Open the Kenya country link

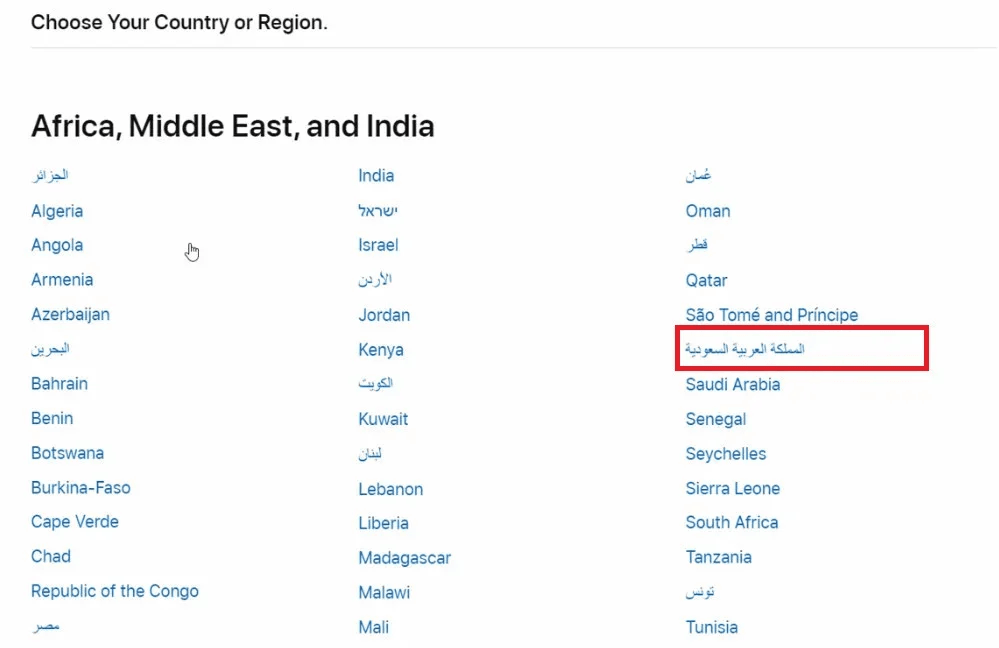click(x=381, y=350)
